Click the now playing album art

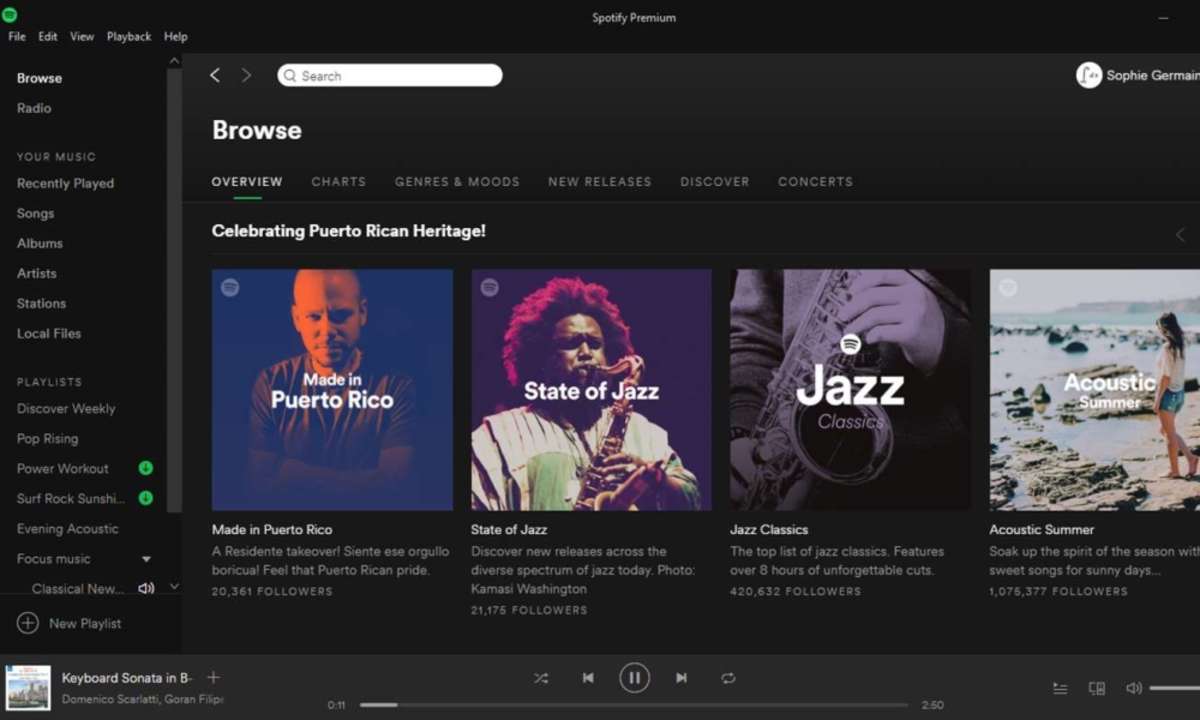[28, 688]
